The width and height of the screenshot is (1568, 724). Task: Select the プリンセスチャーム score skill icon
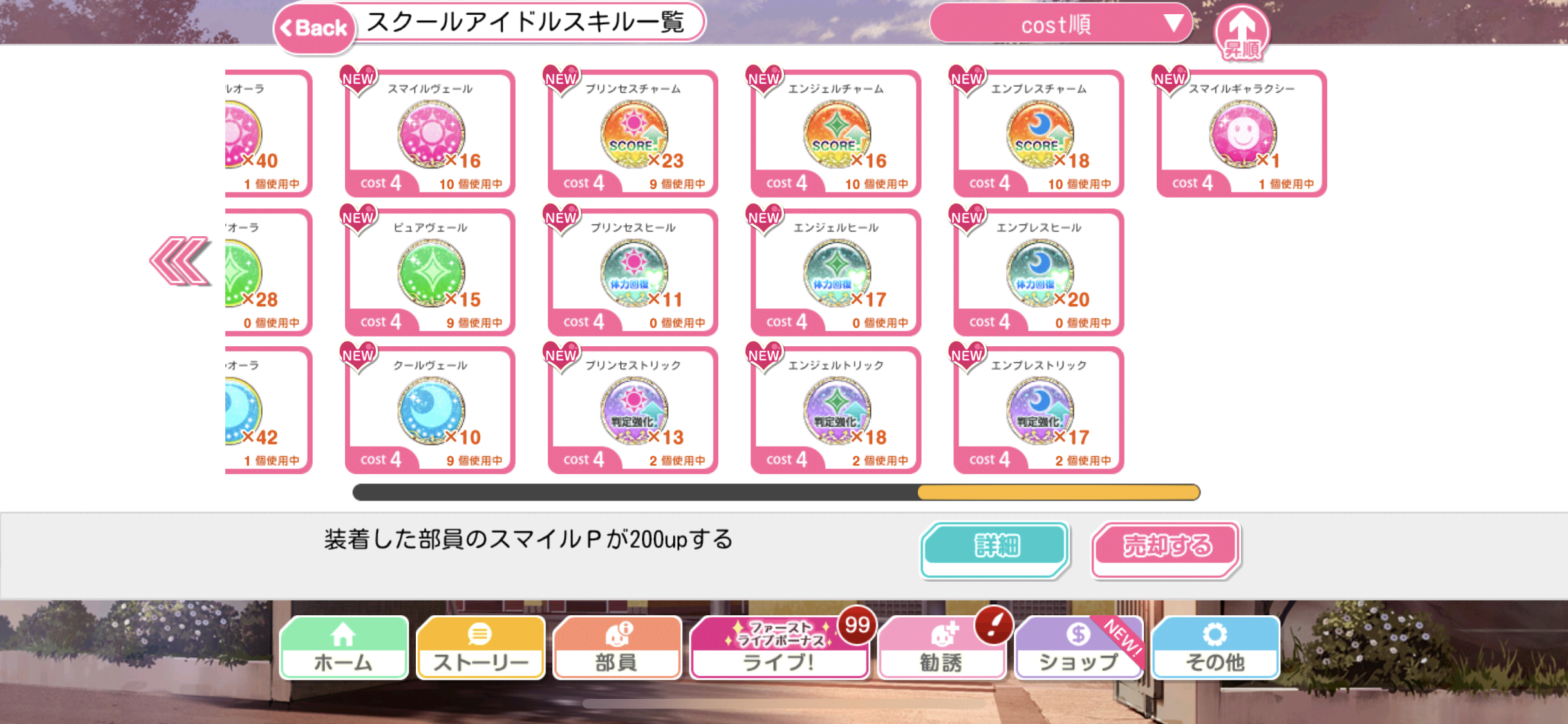[x=634, y=134]
